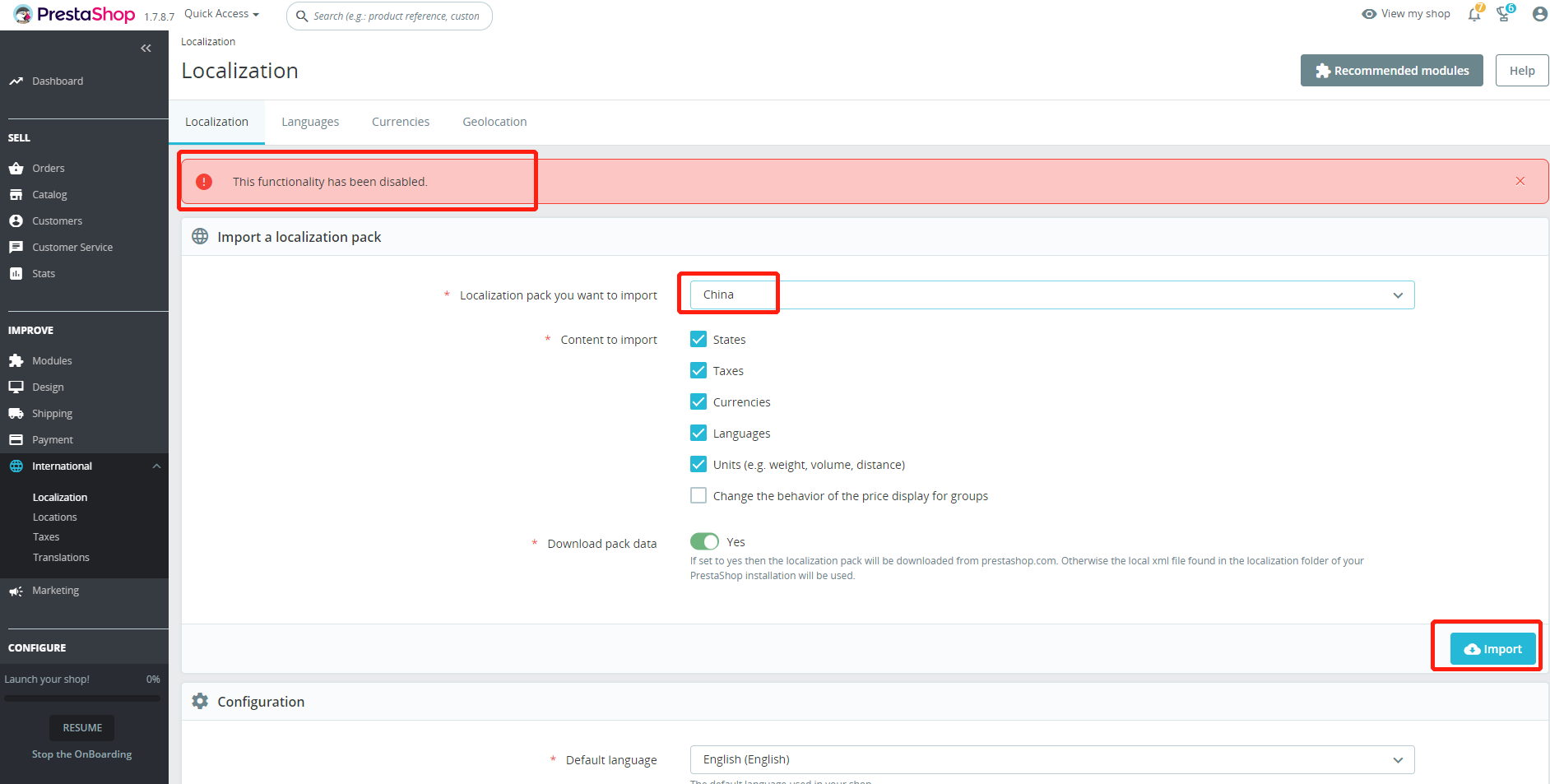Click Stop the OnBoarding link
This screenshot has height=784, width=1550.
pyautogui.click(x=81, y=754)
